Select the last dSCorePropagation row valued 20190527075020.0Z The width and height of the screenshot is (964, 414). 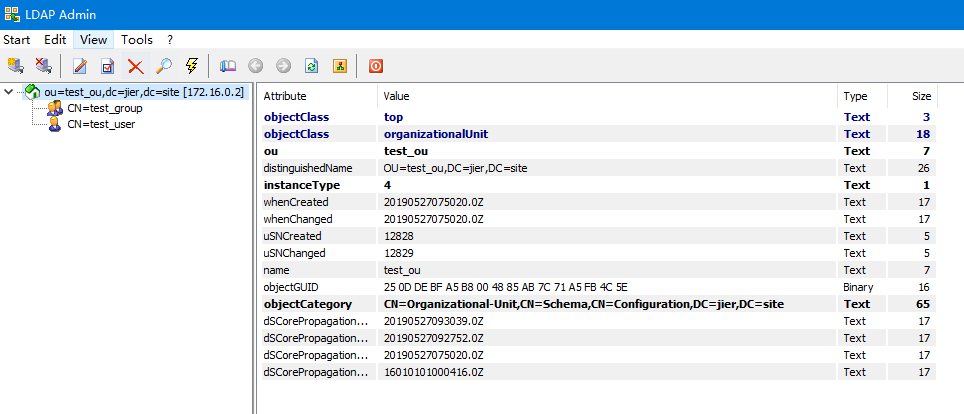tap(599, 355)
